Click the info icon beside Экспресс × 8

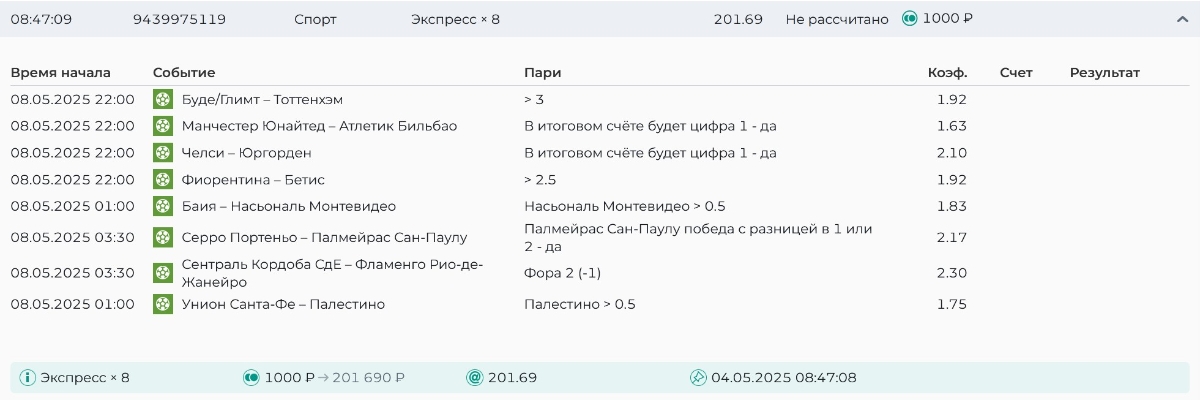pos(28,378)
